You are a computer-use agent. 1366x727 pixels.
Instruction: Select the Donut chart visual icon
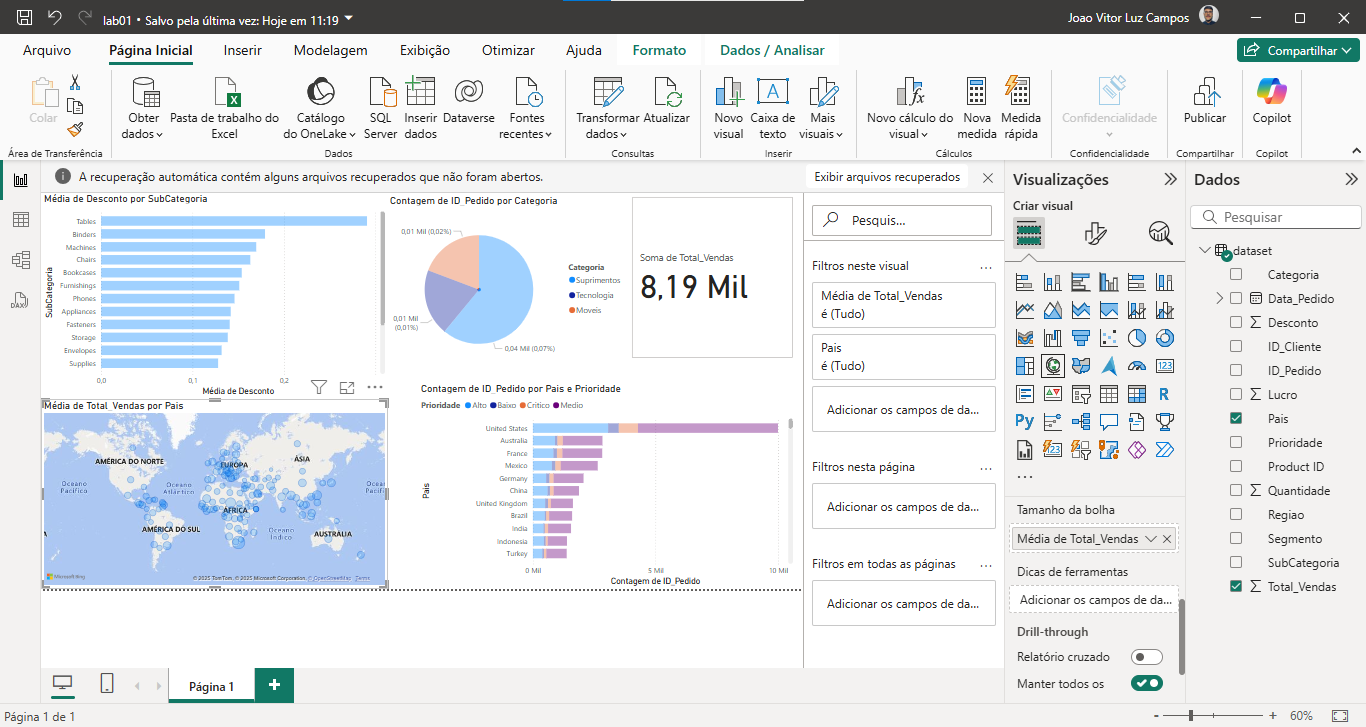pos(1164,338)
